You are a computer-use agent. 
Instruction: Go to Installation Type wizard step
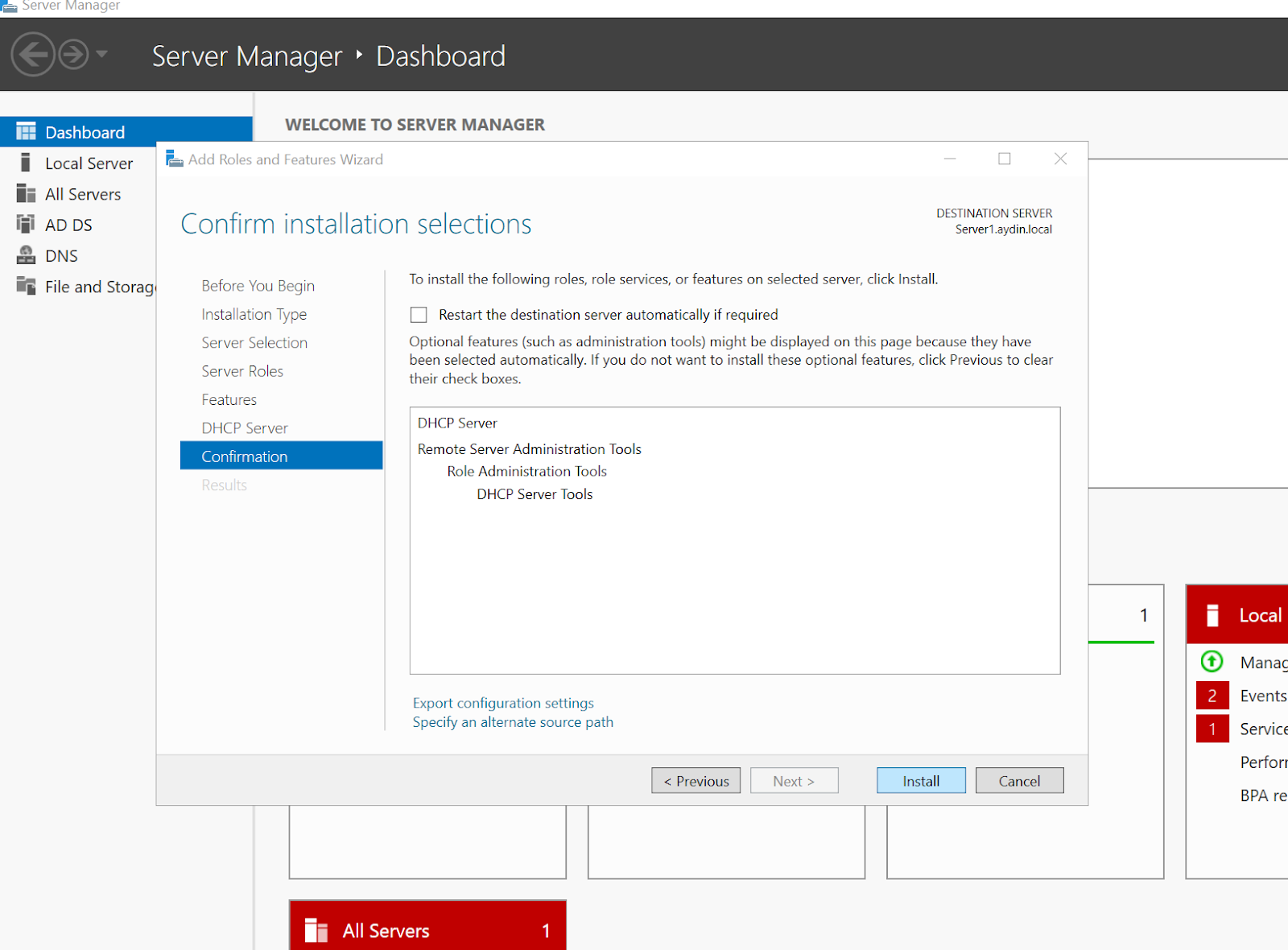point(254,314)
